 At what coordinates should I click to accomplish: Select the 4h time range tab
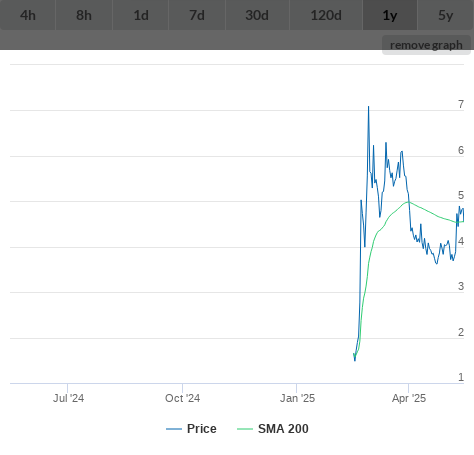point(28,15)
